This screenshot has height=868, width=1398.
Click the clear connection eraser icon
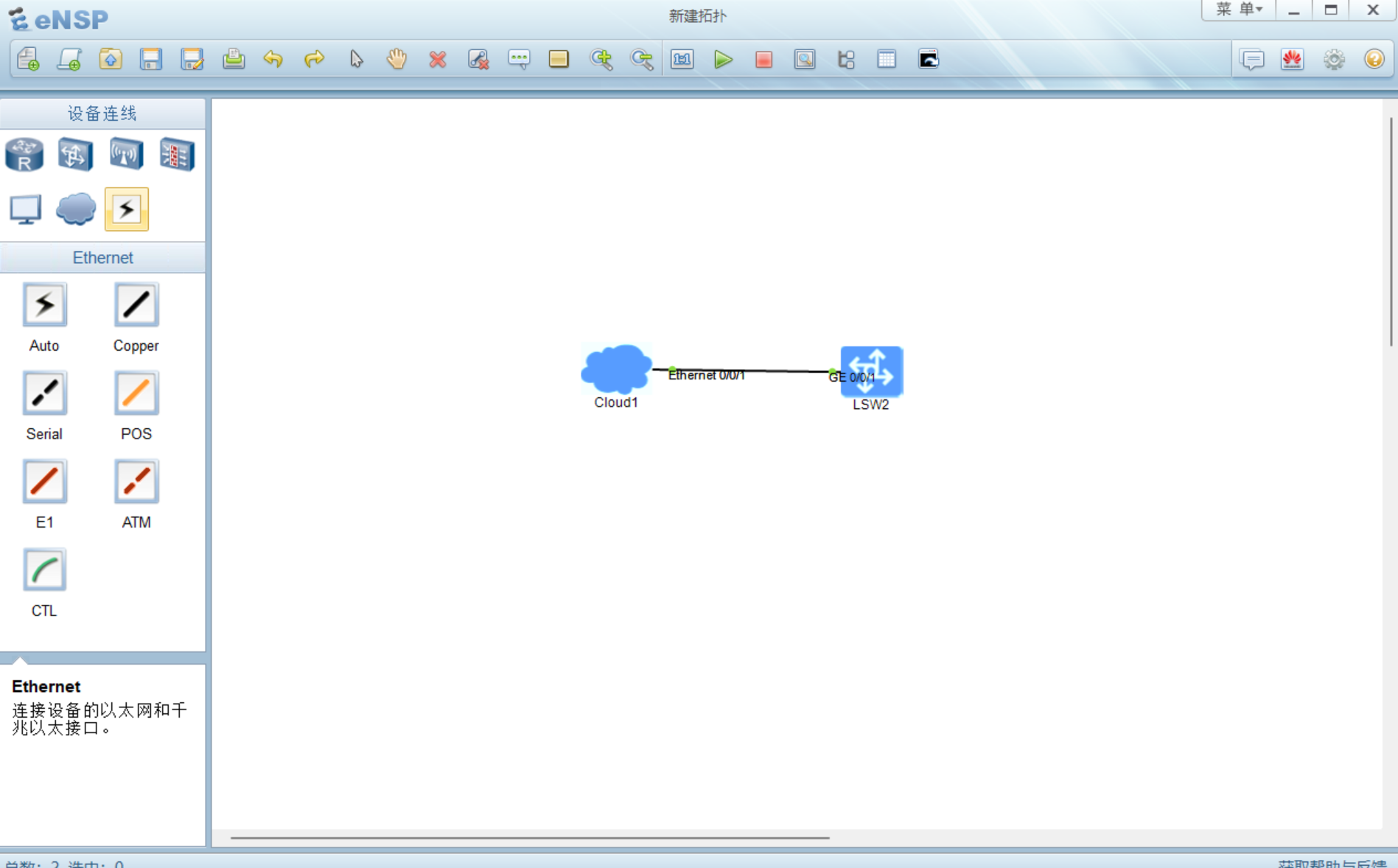pyautogui.click(x=478, y=59)
